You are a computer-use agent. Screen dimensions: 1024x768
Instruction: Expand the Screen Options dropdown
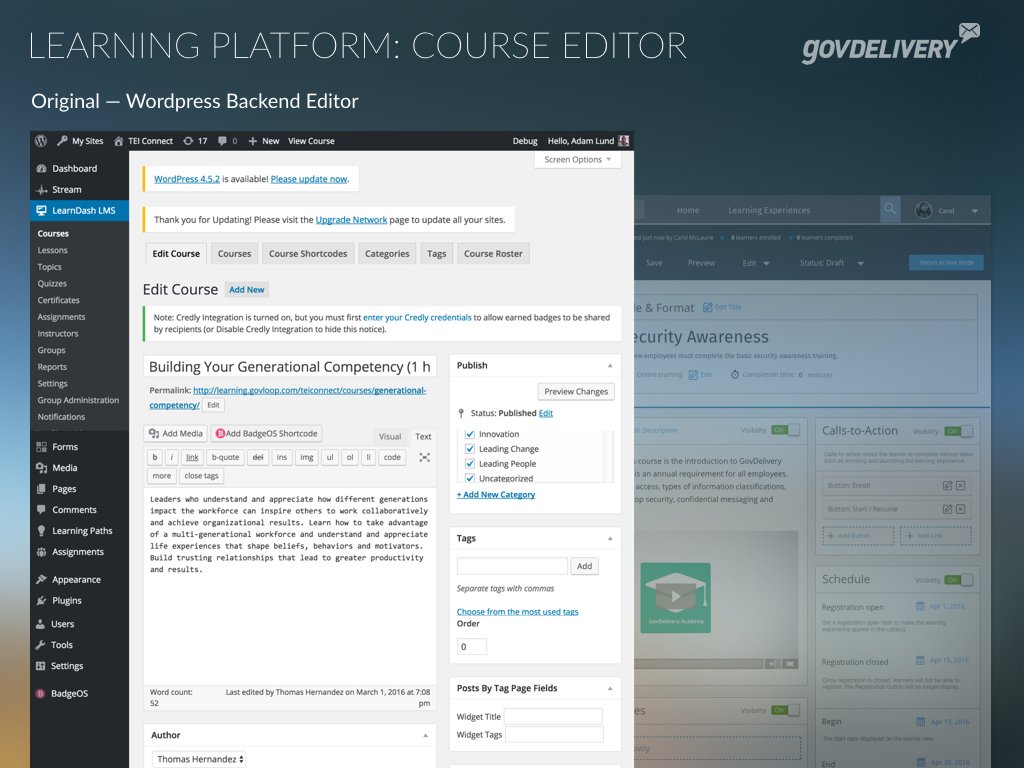578,159
